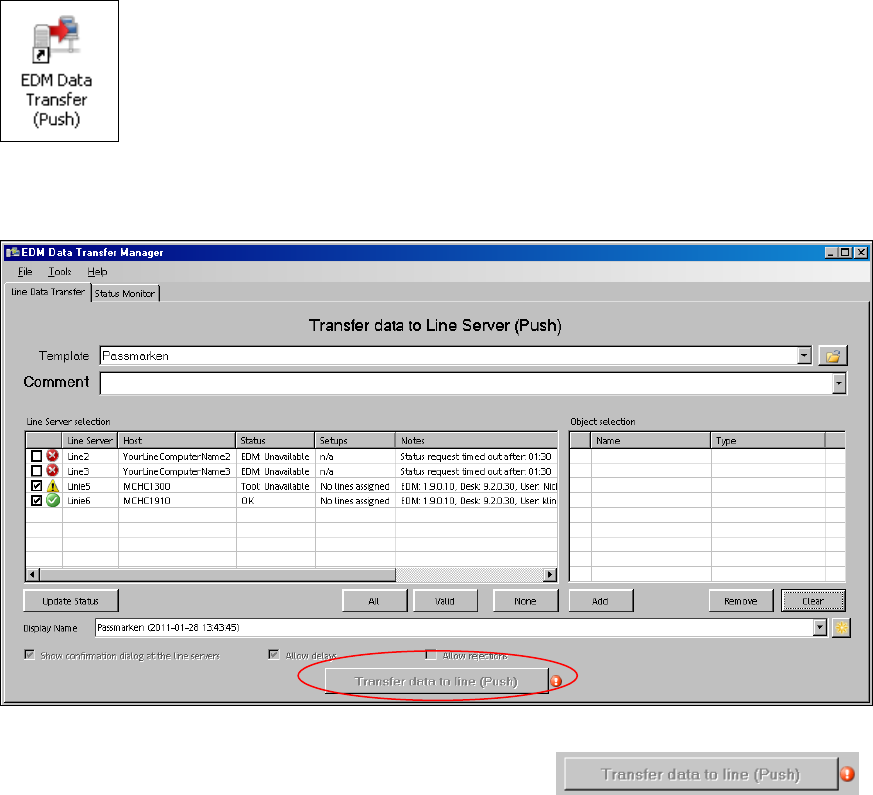Uncheck the Linie5 server checkbox
Image resolution: width=873 pixels, height=795 pixels.
click(36, 486)
